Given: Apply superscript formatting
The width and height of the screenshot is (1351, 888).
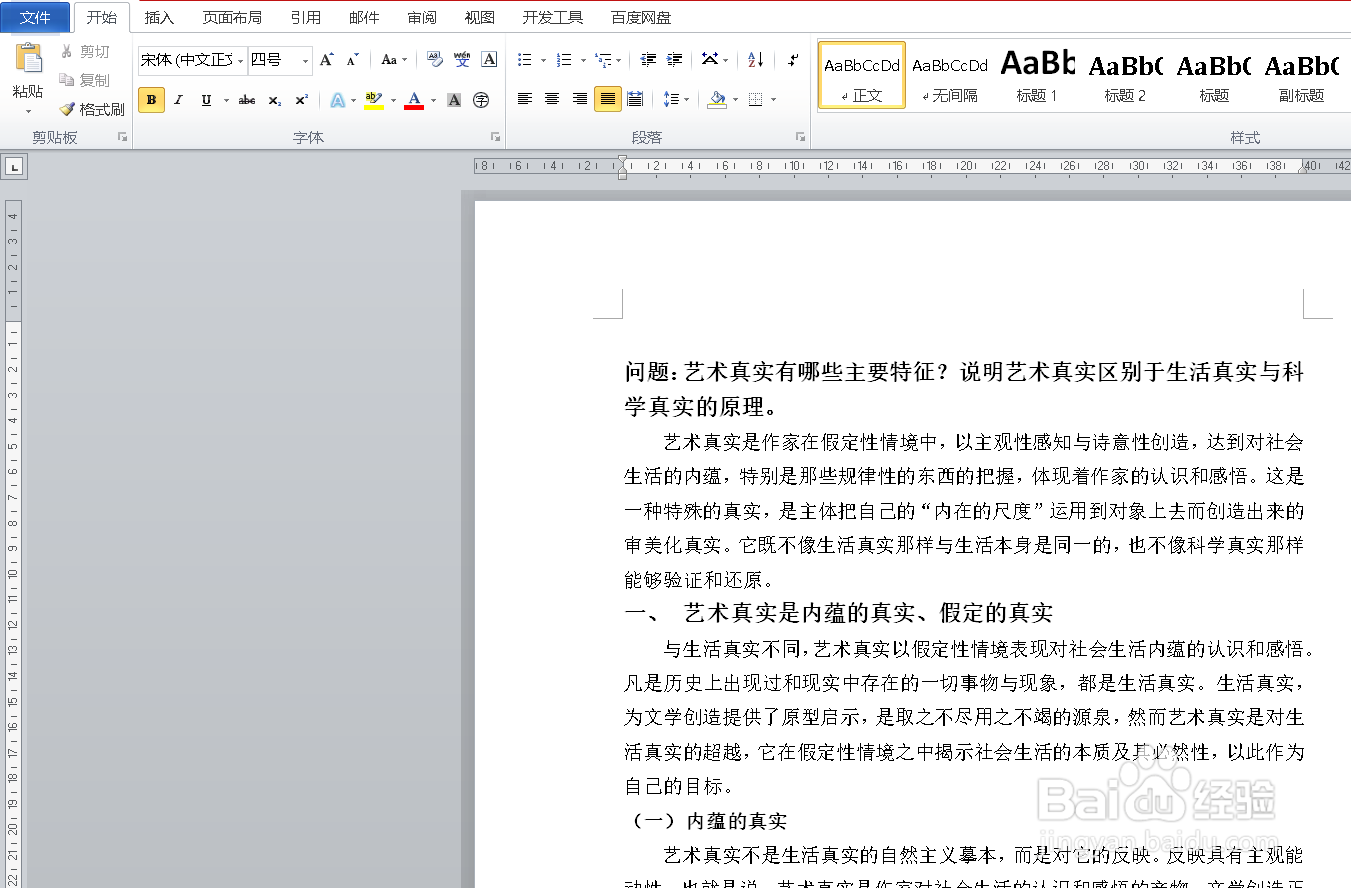Looking at the screenshot, I should 301,100.
